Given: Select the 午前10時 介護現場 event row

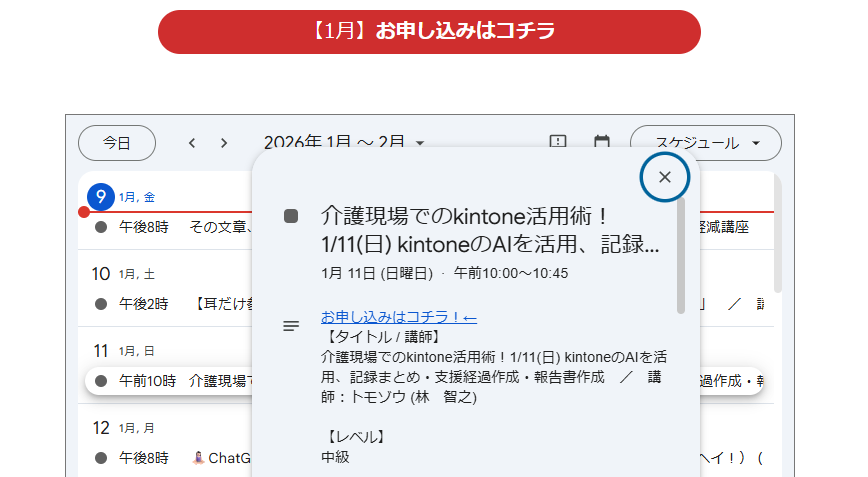Looking at the screenshot, I should [x=170, y=381].
